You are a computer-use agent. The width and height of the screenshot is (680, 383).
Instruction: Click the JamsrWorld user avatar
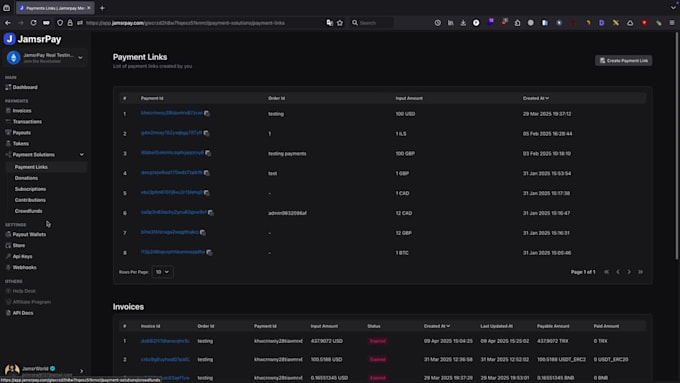(12, 370)
